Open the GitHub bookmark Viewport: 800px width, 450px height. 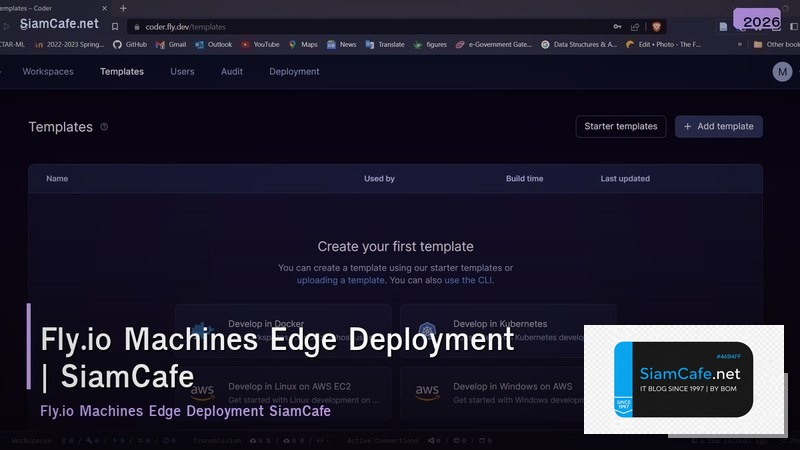(x=130, y=44)
